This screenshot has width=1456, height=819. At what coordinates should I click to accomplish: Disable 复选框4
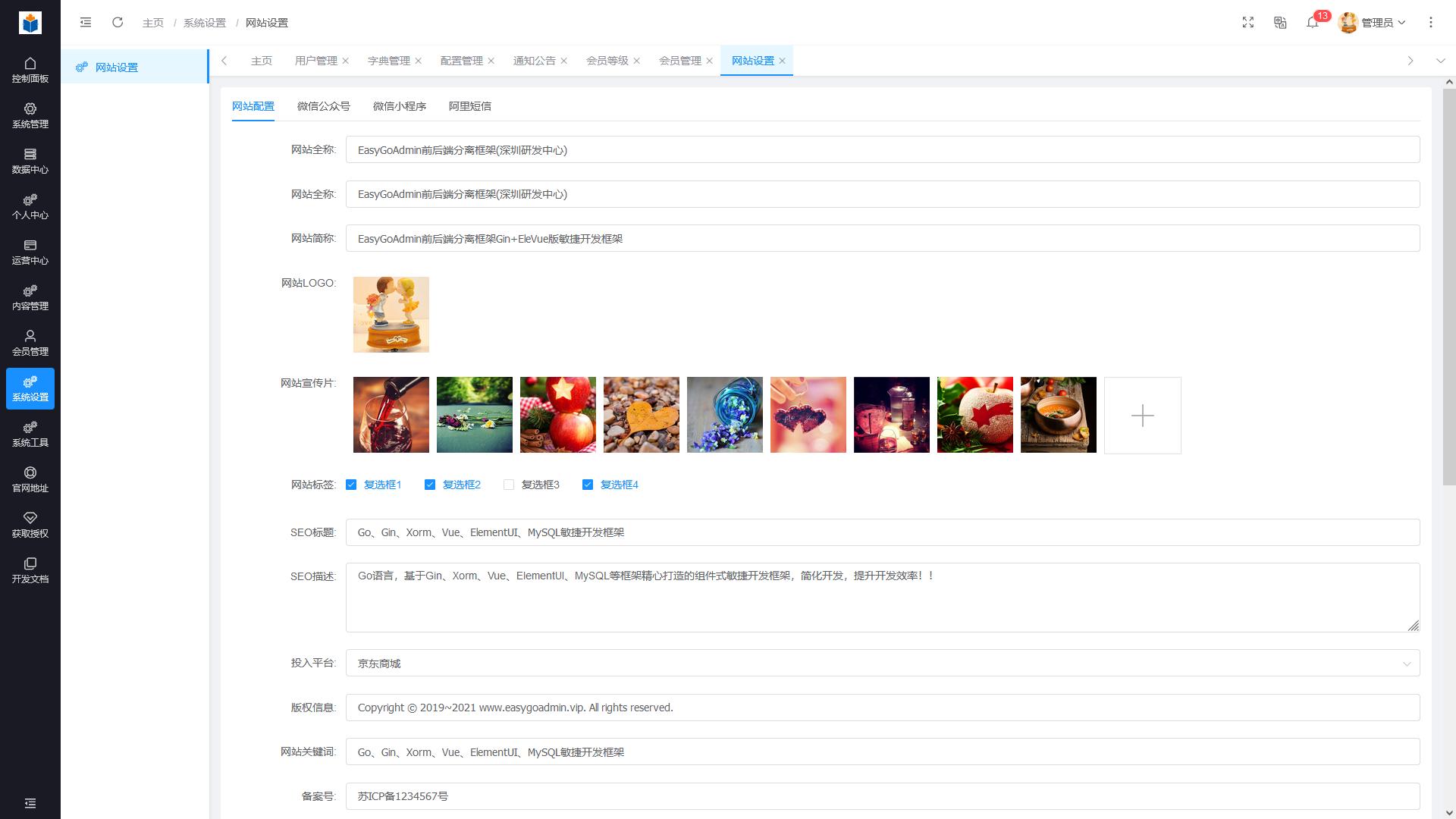[588, 484]
